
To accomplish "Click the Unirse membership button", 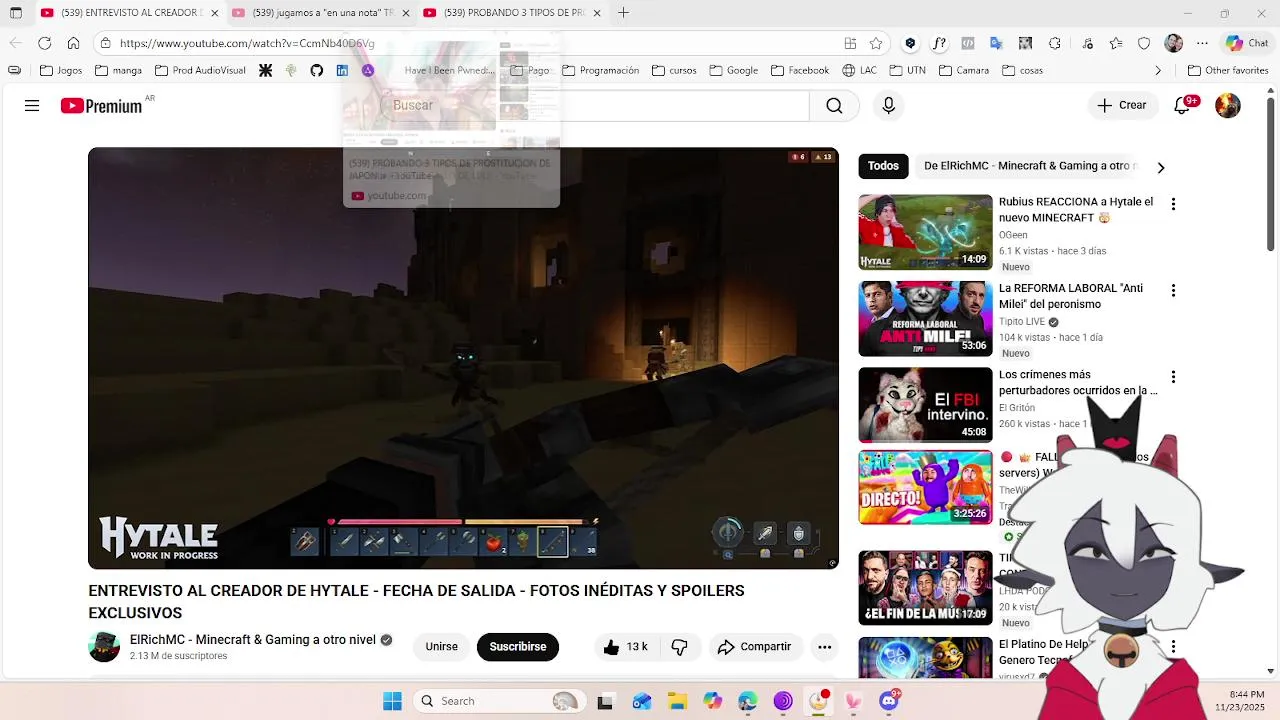I will click(441, 647).
